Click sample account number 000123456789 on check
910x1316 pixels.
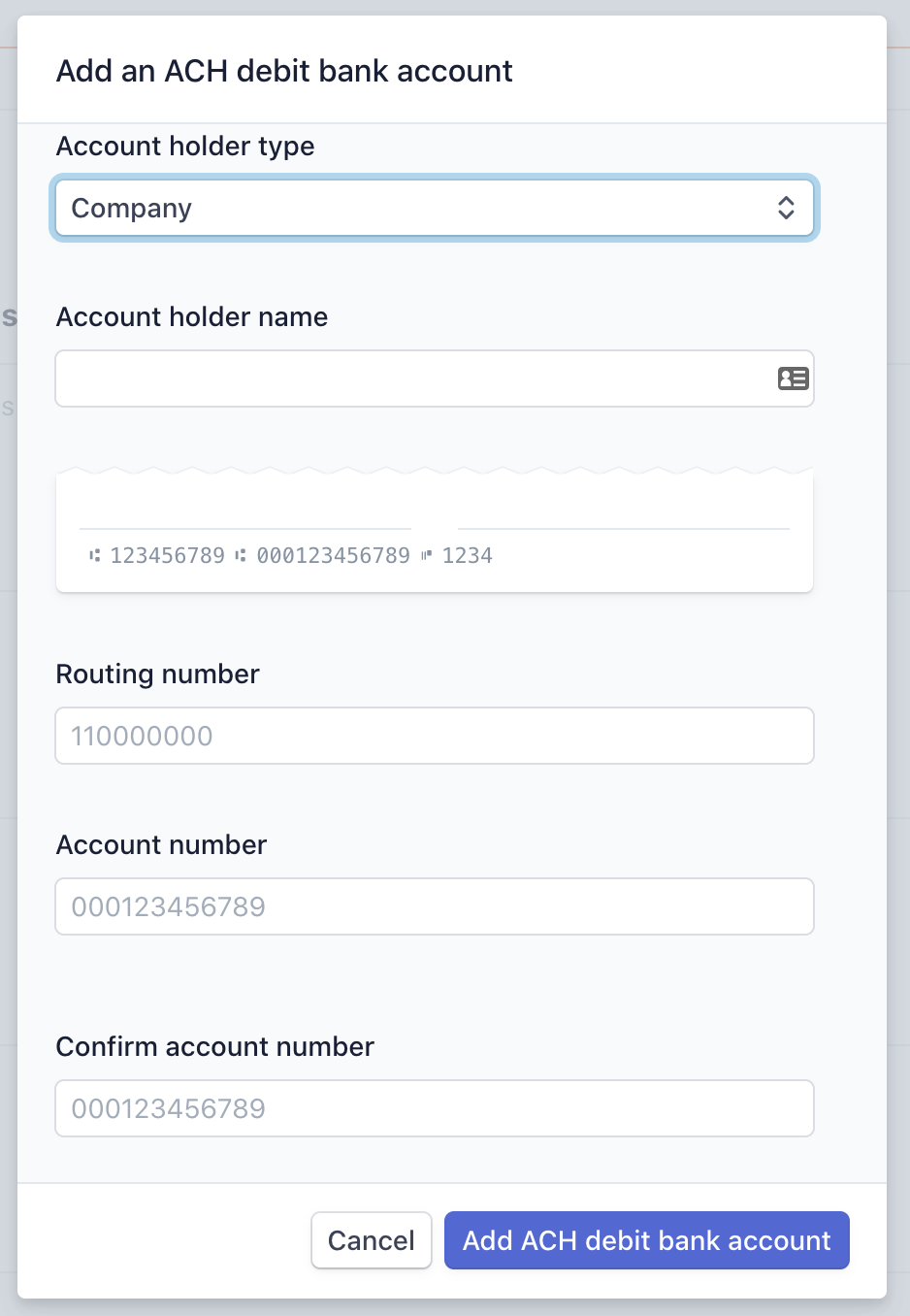(333, 555)
